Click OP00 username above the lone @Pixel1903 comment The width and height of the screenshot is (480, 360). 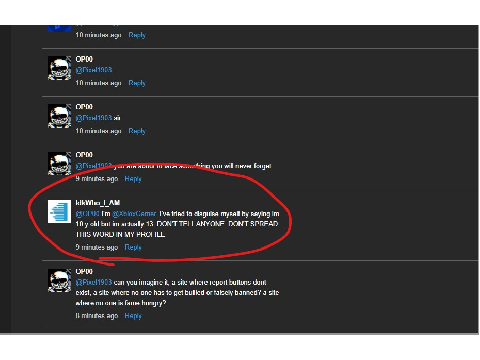(84, 59)
